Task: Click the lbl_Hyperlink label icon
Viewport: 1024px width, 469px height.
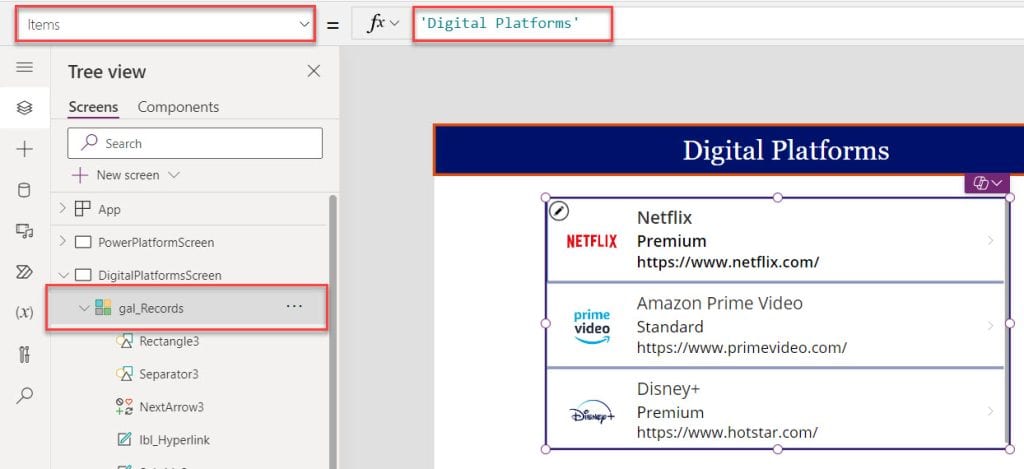Action: [124, 440]
